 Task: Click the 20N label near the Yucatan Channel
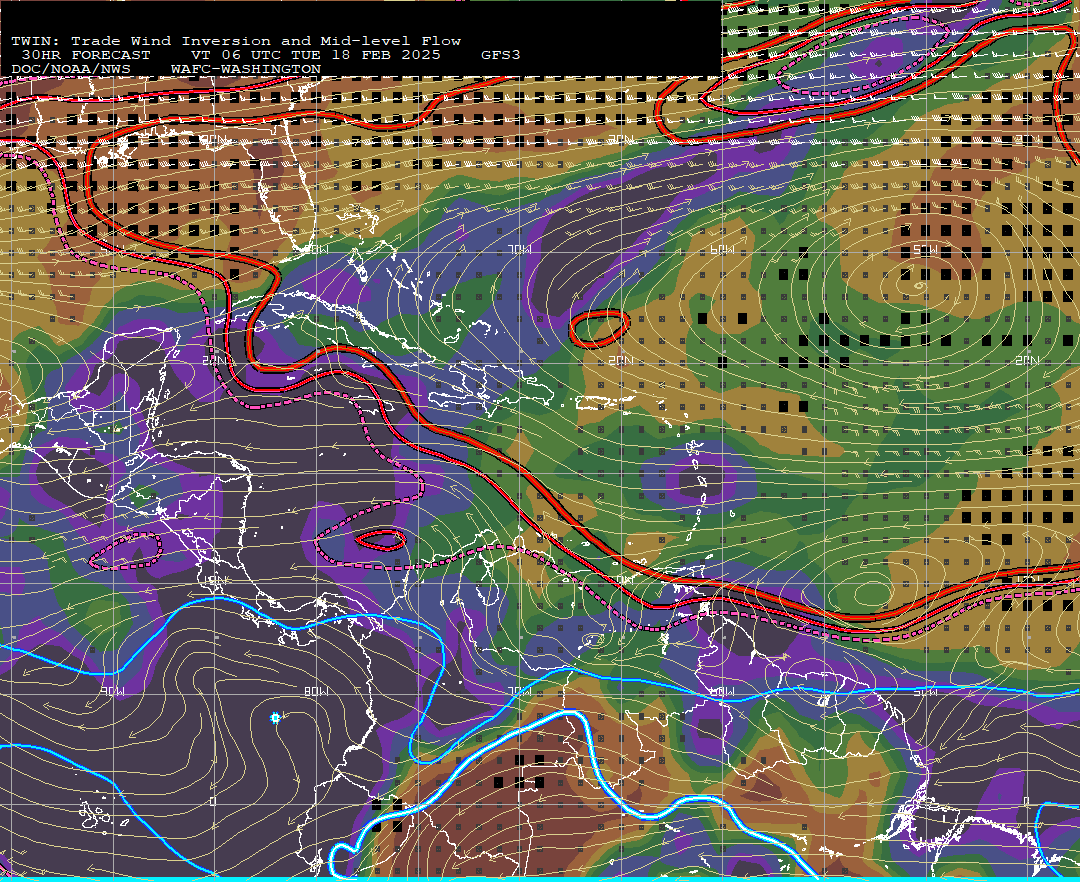pyautogui.click(x=214, y=360)
